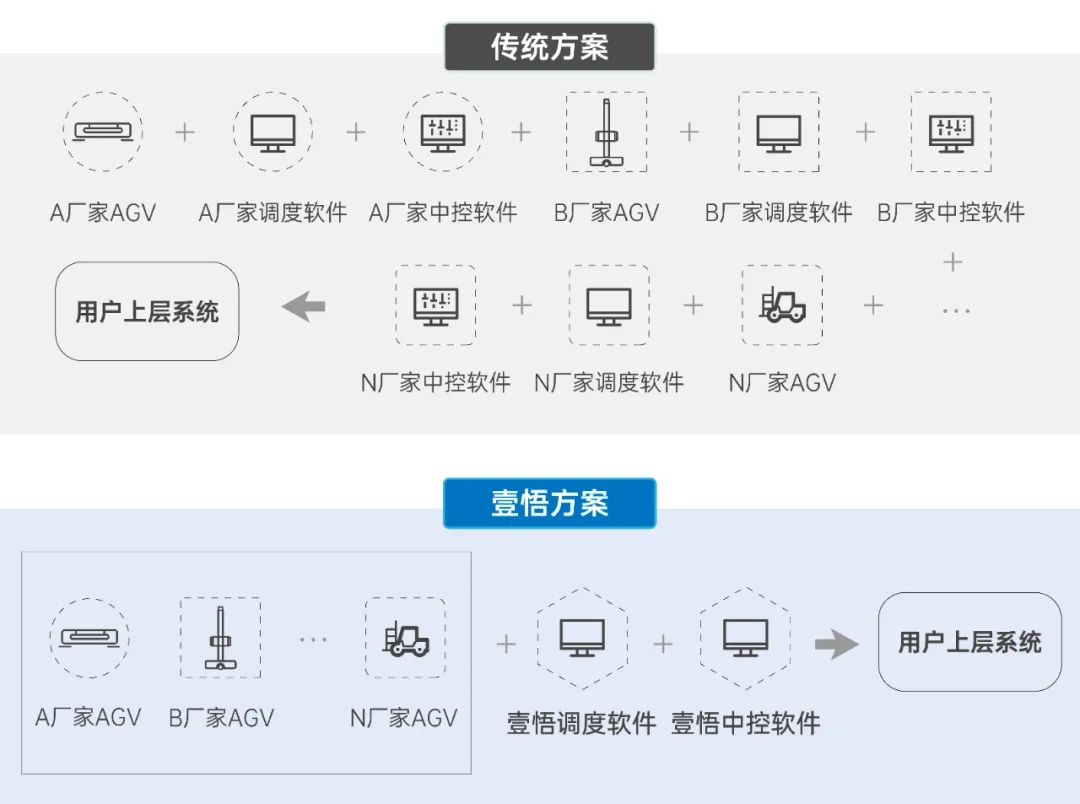1080x804 pixels.
Task: Click the N厂家AGV forklift icon in 壹悟方案
Action: pos(406,638)
